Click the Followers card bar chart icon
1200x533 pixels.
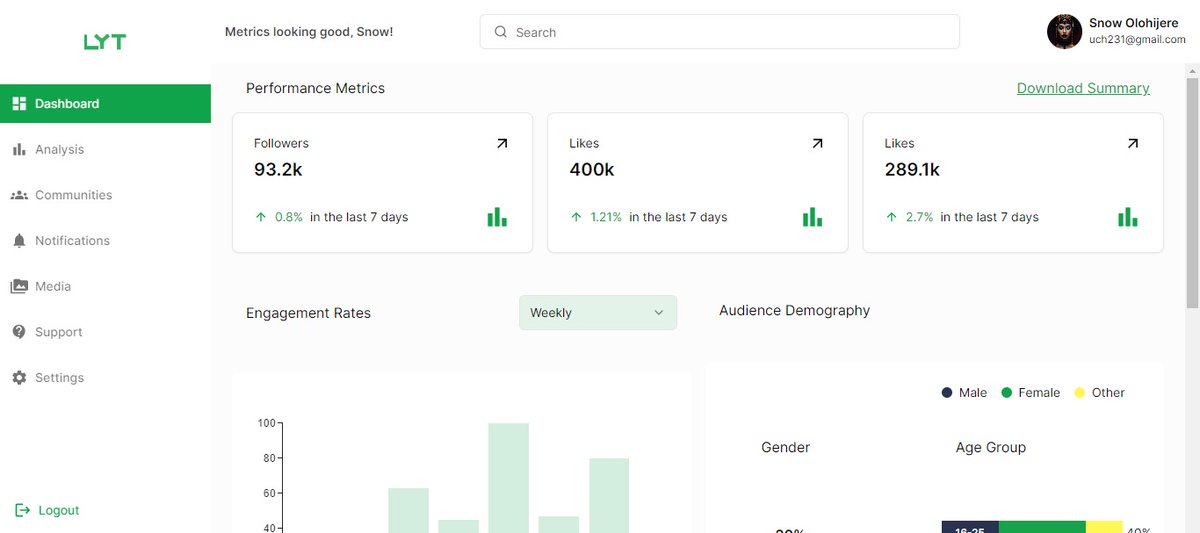tap(497, 217)
